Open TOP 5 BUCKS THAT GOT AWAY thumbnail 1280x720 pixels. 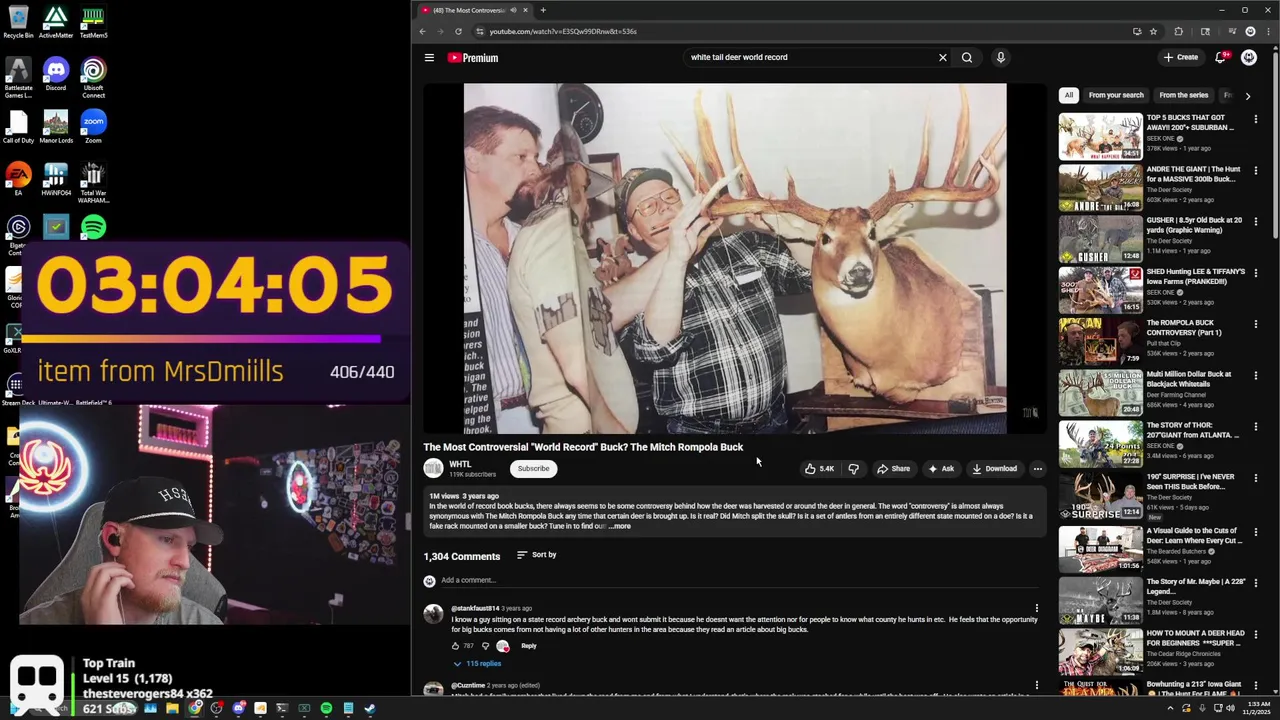pyautogui.click(x=1100, y=137)
